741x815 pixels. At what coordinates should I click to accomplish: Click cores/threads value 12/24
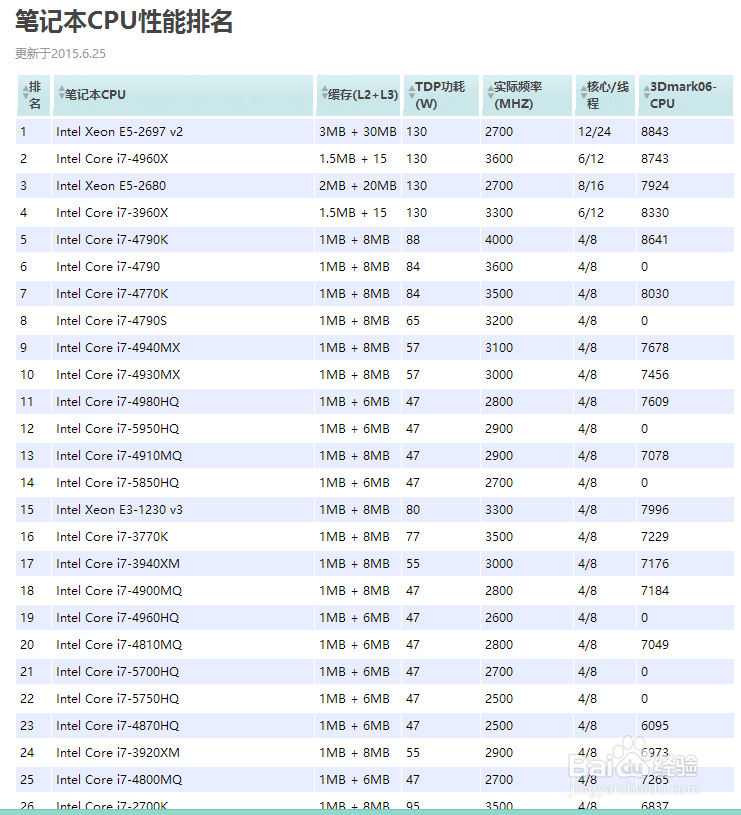tap(594, 132)
